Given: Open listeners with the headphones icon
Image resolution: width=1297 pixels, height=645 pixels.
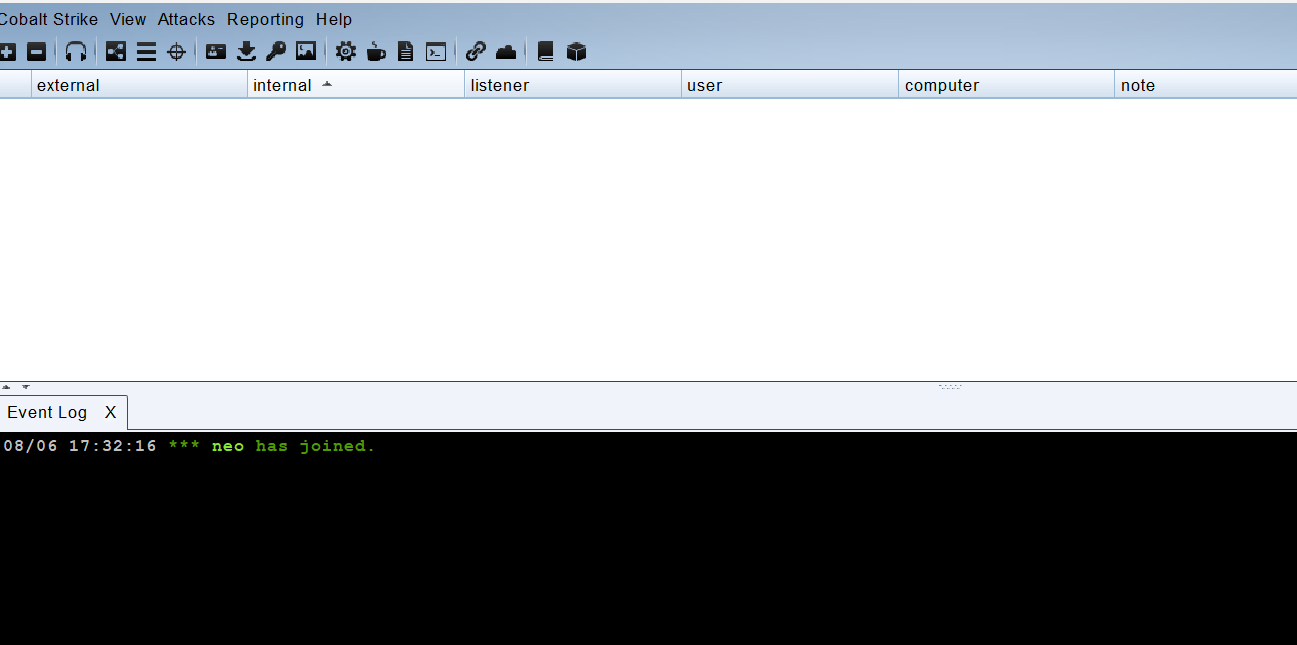Looking at the screenshot, I should (76, 52).
